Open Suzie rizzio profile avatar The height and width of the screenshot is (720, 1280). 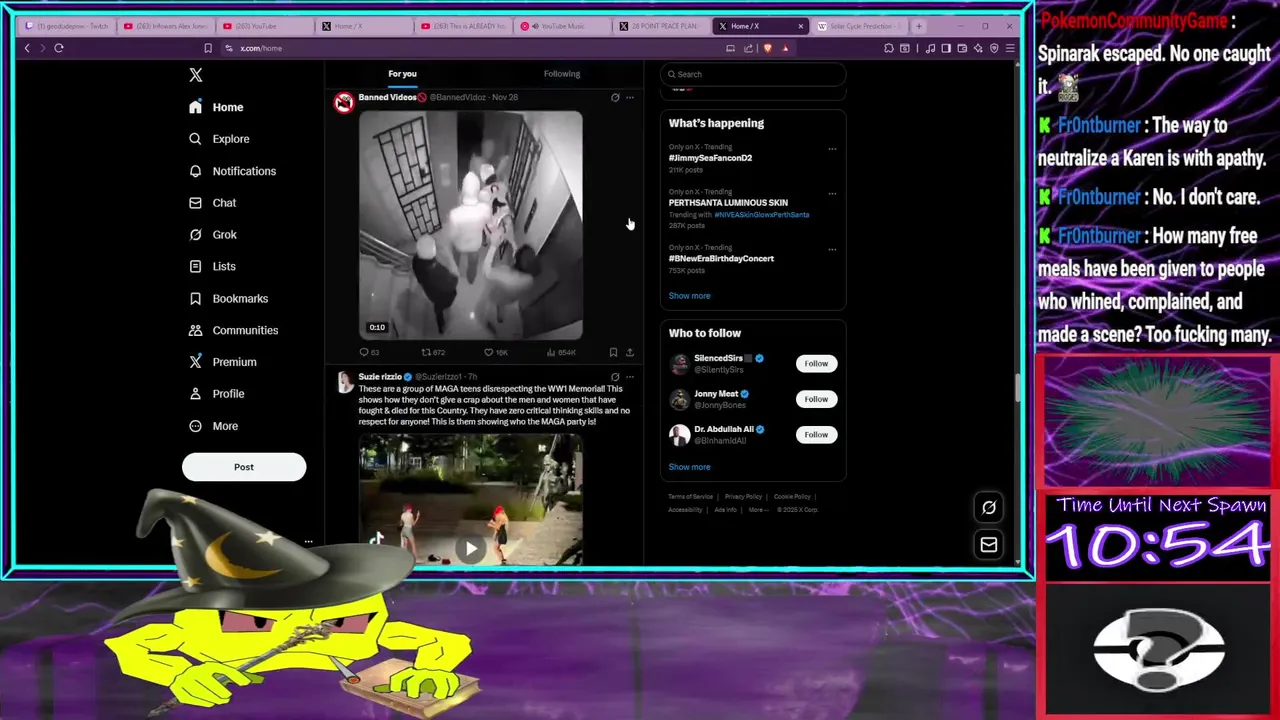pyautogui.click(x=344, y=382)
